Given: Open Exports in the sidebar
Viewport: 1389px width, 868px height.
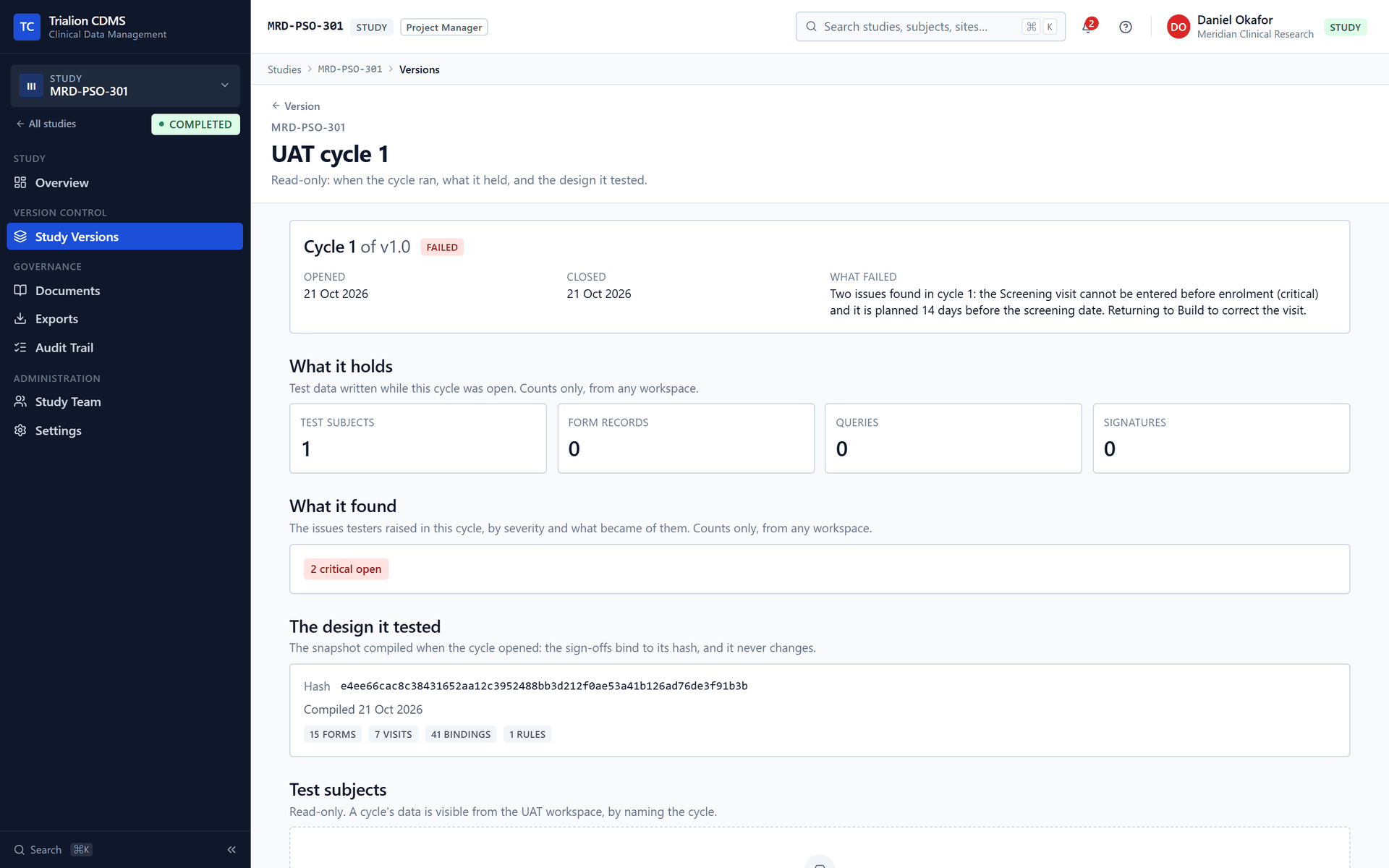Looking at the screenshot, I should [x=125, y=319].
